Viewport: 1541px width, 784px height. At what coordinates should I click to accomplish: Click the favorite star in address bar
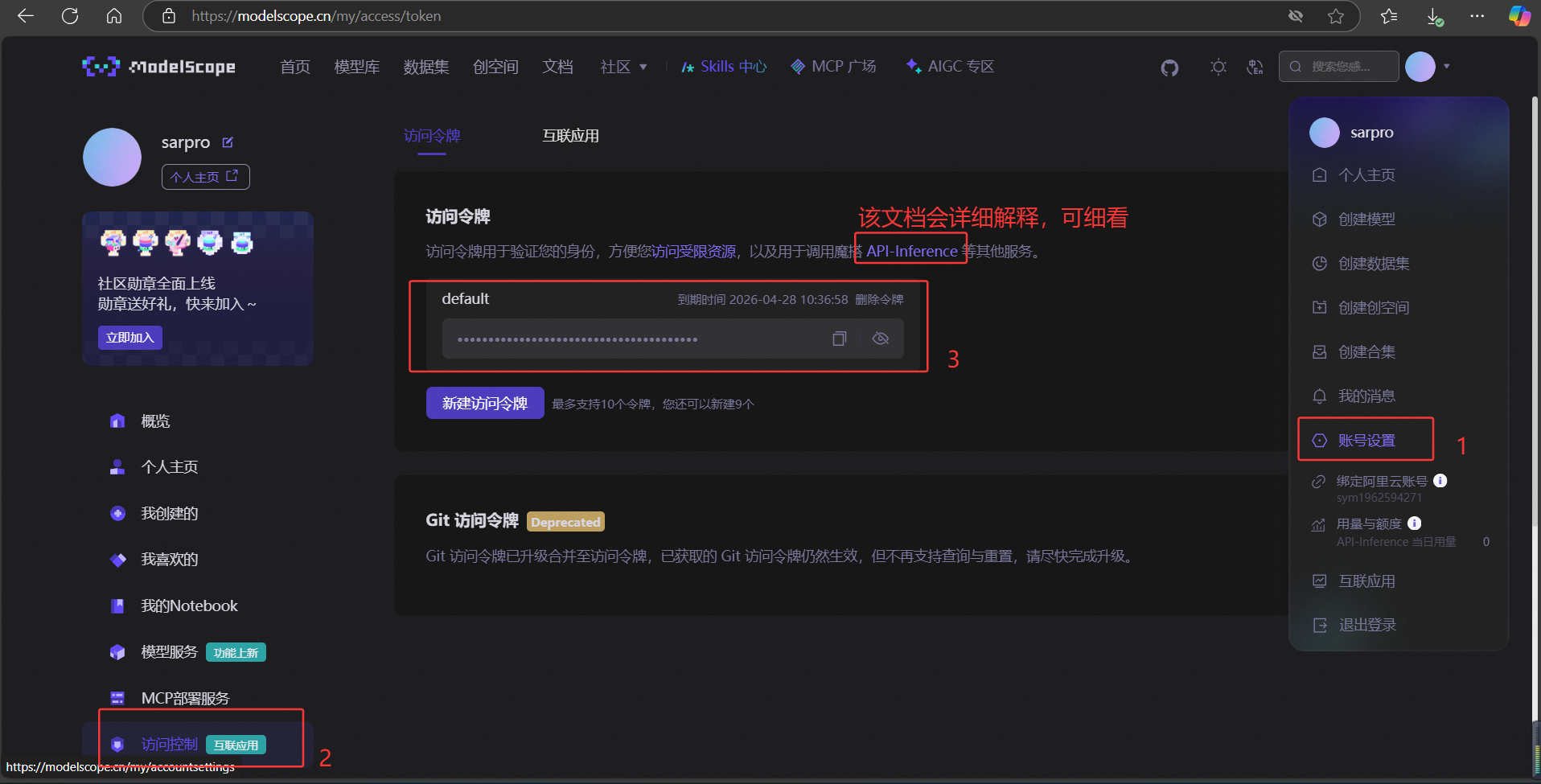pyautogui.click(x=1336, y=16)
